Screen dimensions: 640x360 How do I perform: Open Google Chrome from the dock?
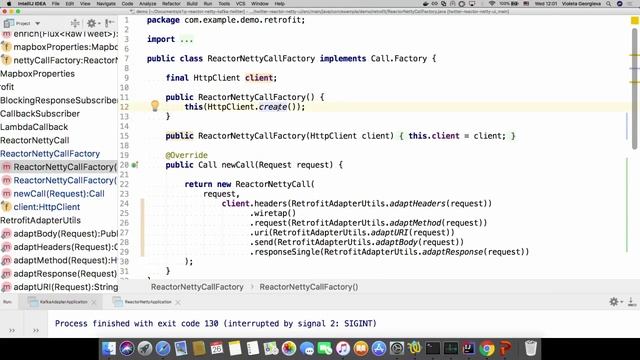click(x=487, y=349)
